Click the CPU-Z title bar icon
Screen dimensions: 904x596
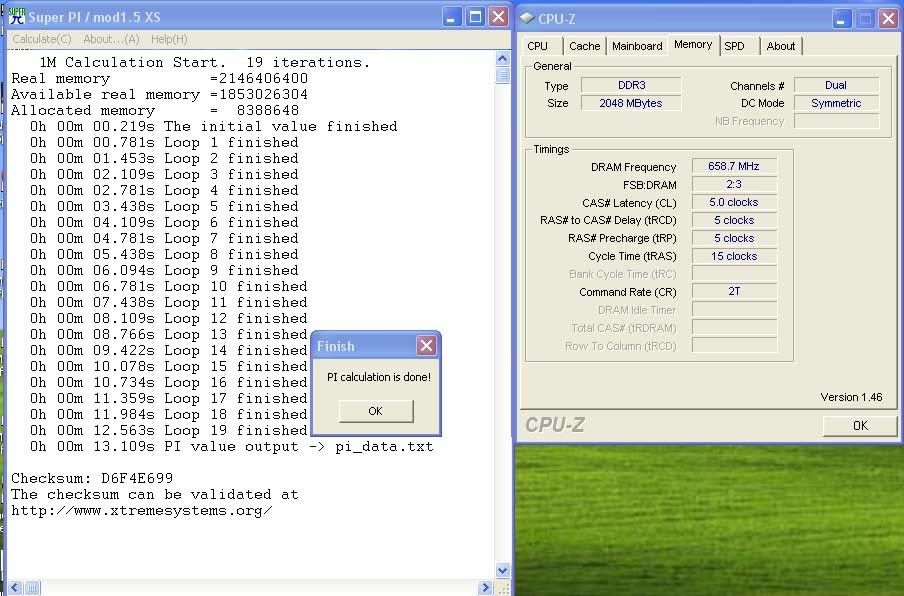pos(527,18)
